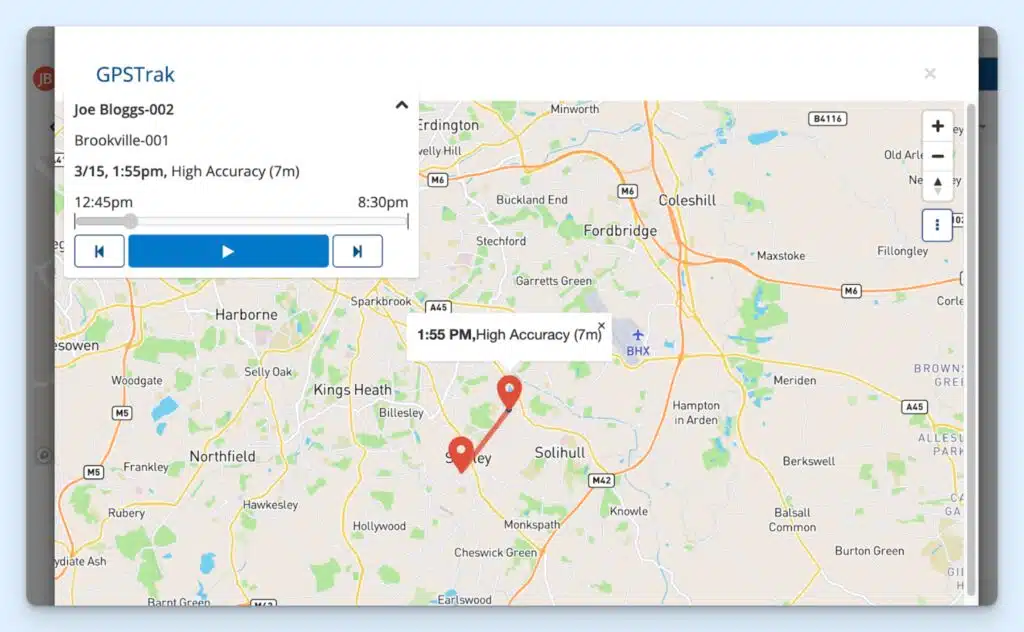This screenshot has width=1024, height=632.
Task: Close the 1:55 PM accuracy popup
Action: 601,324
